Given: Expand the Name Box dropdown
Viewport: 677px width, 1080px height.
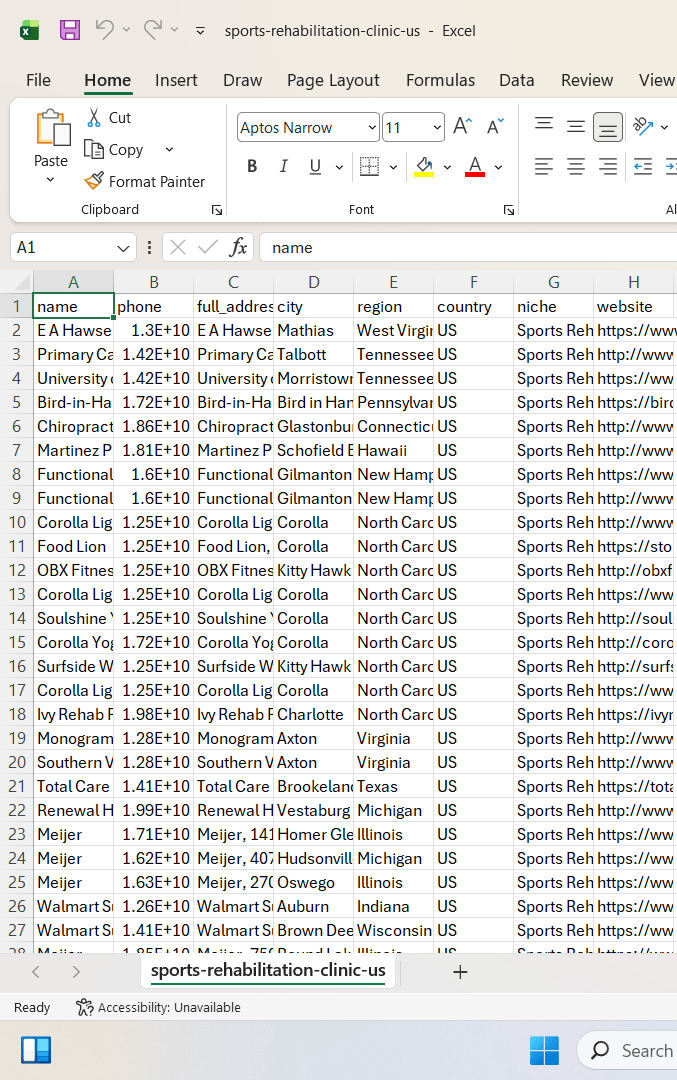Looking at the screenshot, I should pos(123,248).
